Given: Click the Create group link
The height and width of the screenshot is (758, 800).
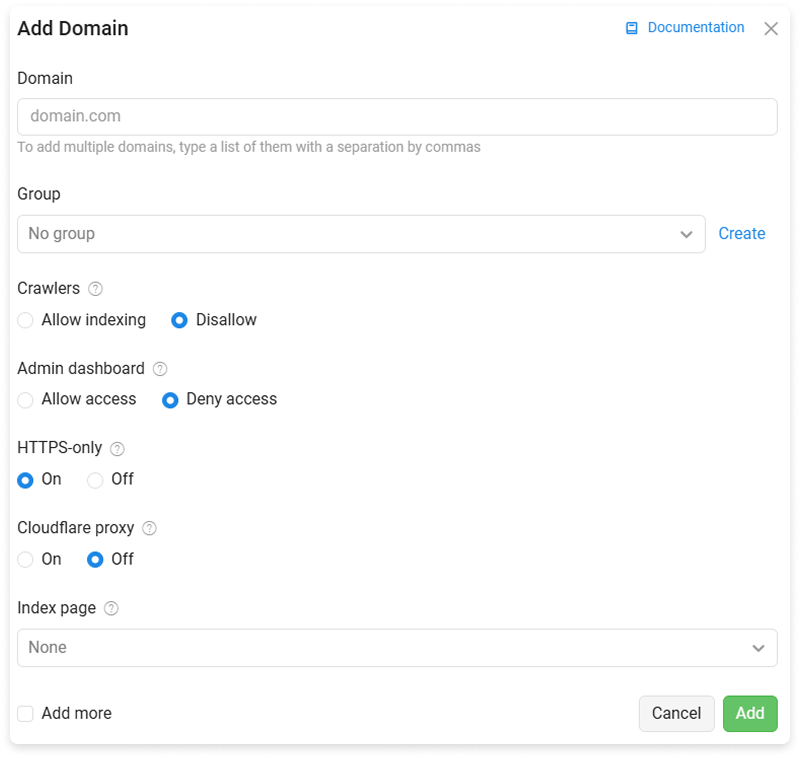Looking at the screenshot, I should (742, 233).
